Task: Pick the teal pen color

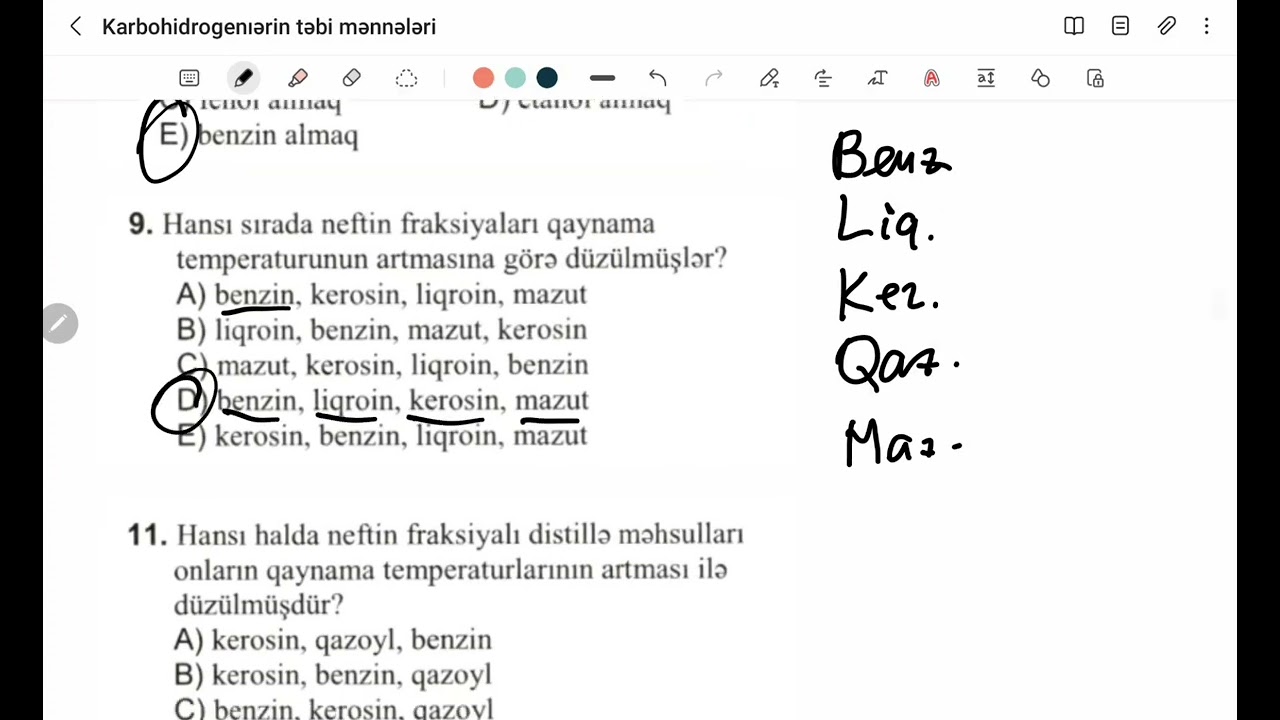Action: (x=515, y=78)
